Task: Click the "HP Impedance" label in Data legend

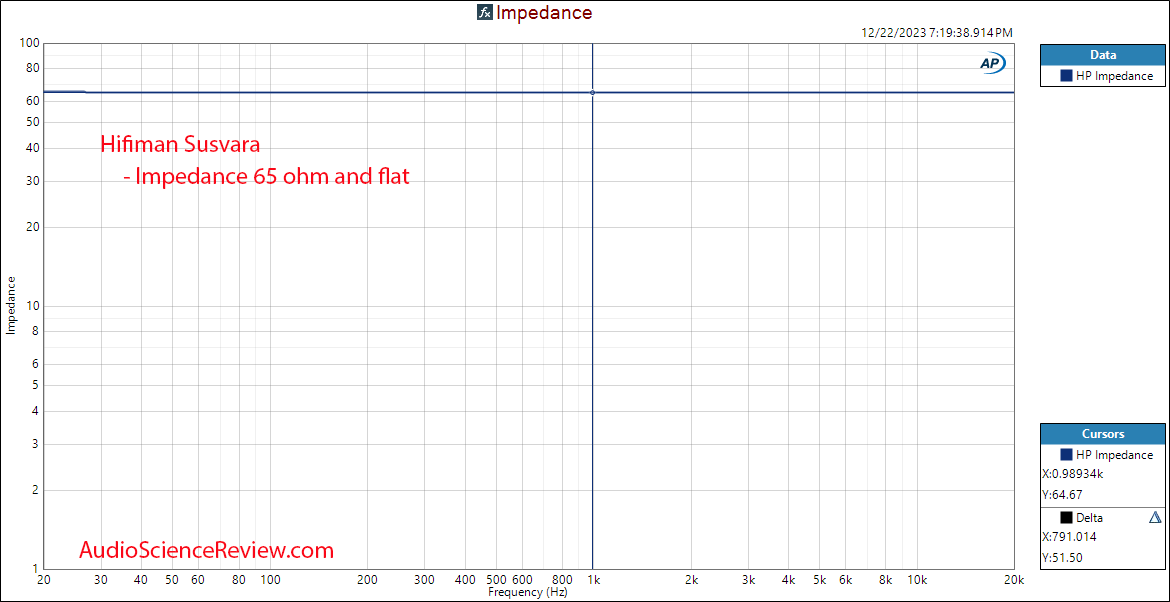Action: point(1115,75)
